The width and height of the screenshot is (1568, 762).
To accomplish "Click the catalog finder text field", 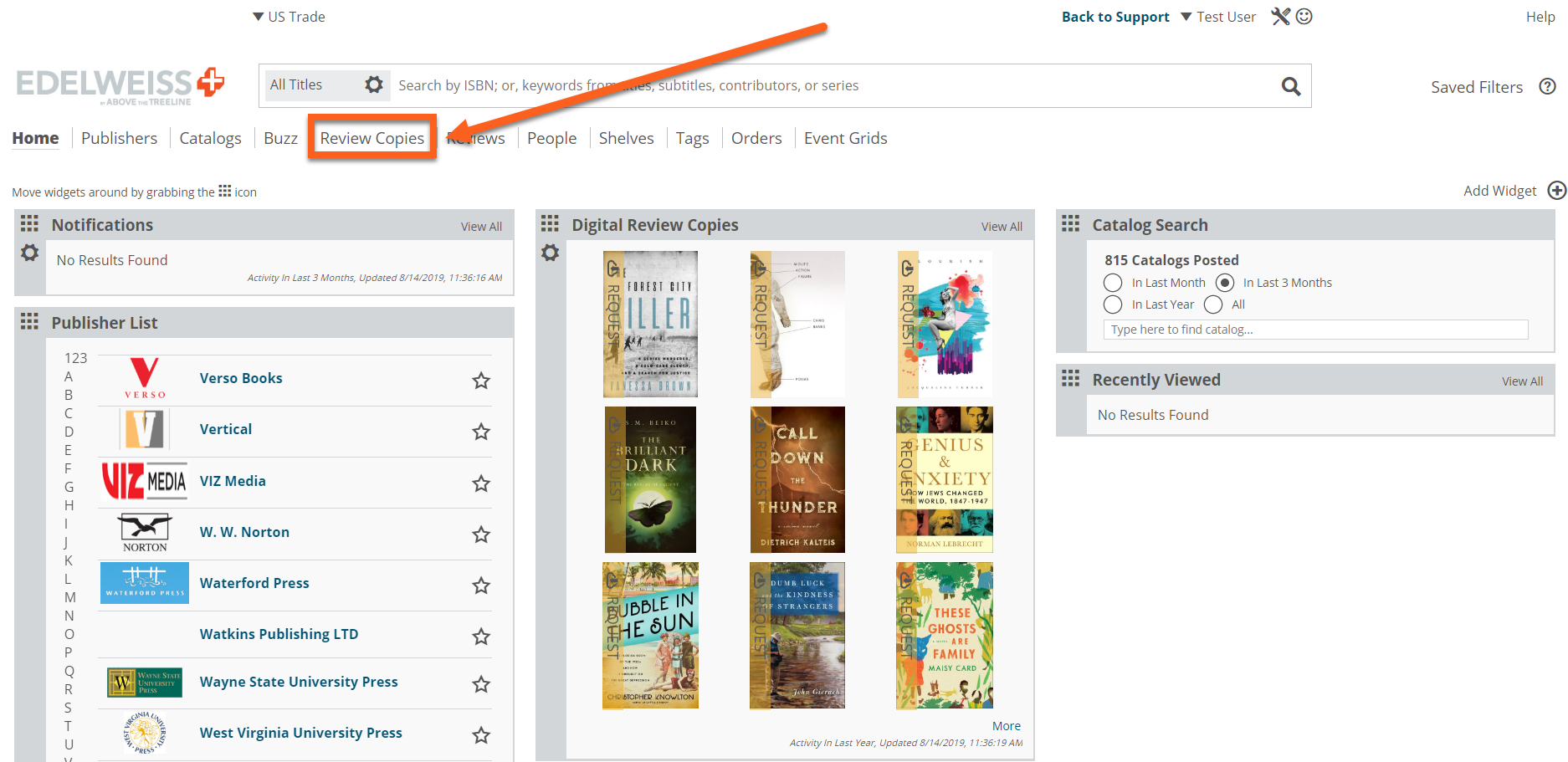I will point(1315,330).
